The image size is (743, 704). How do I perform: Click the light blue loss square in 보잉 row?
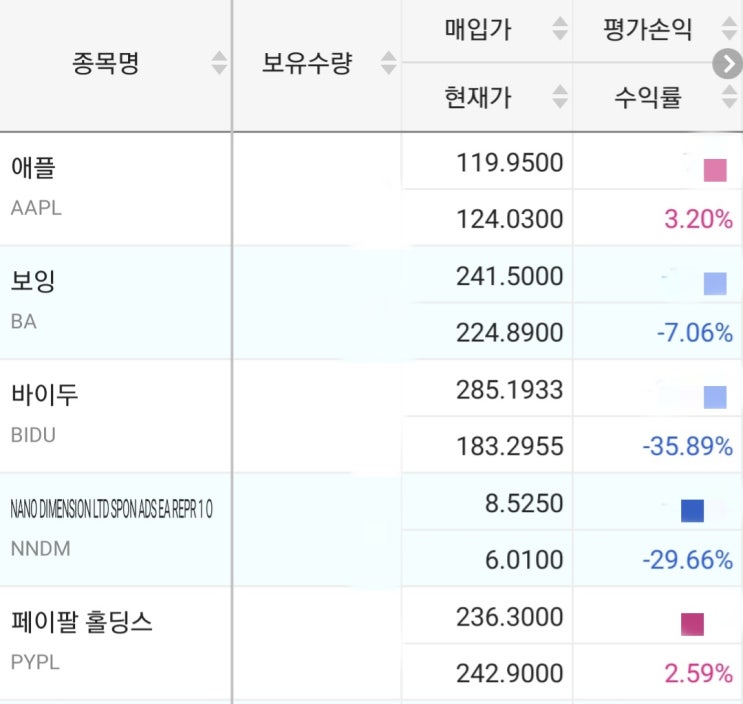[x=715, y=284]
